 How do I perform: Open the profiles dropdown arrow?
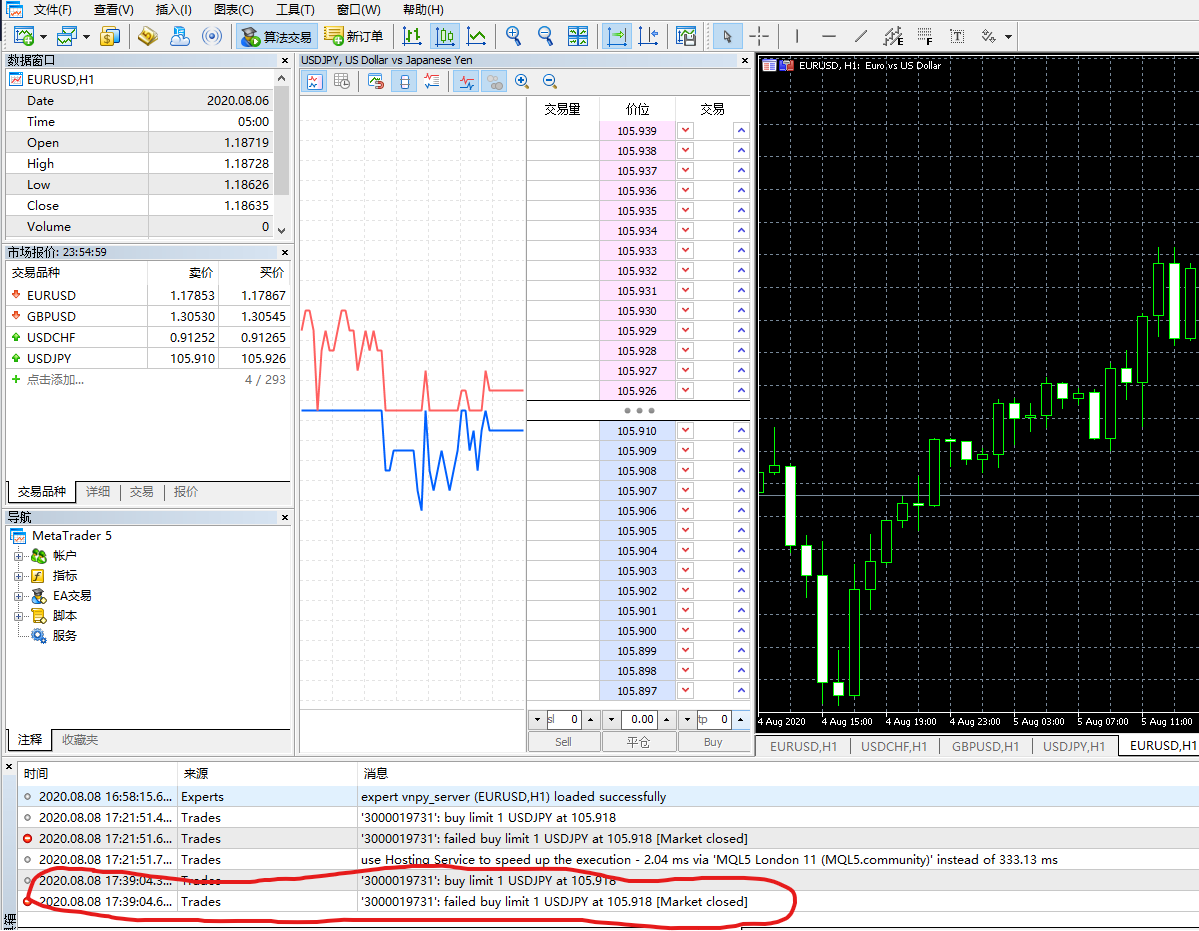coord(86,37)
